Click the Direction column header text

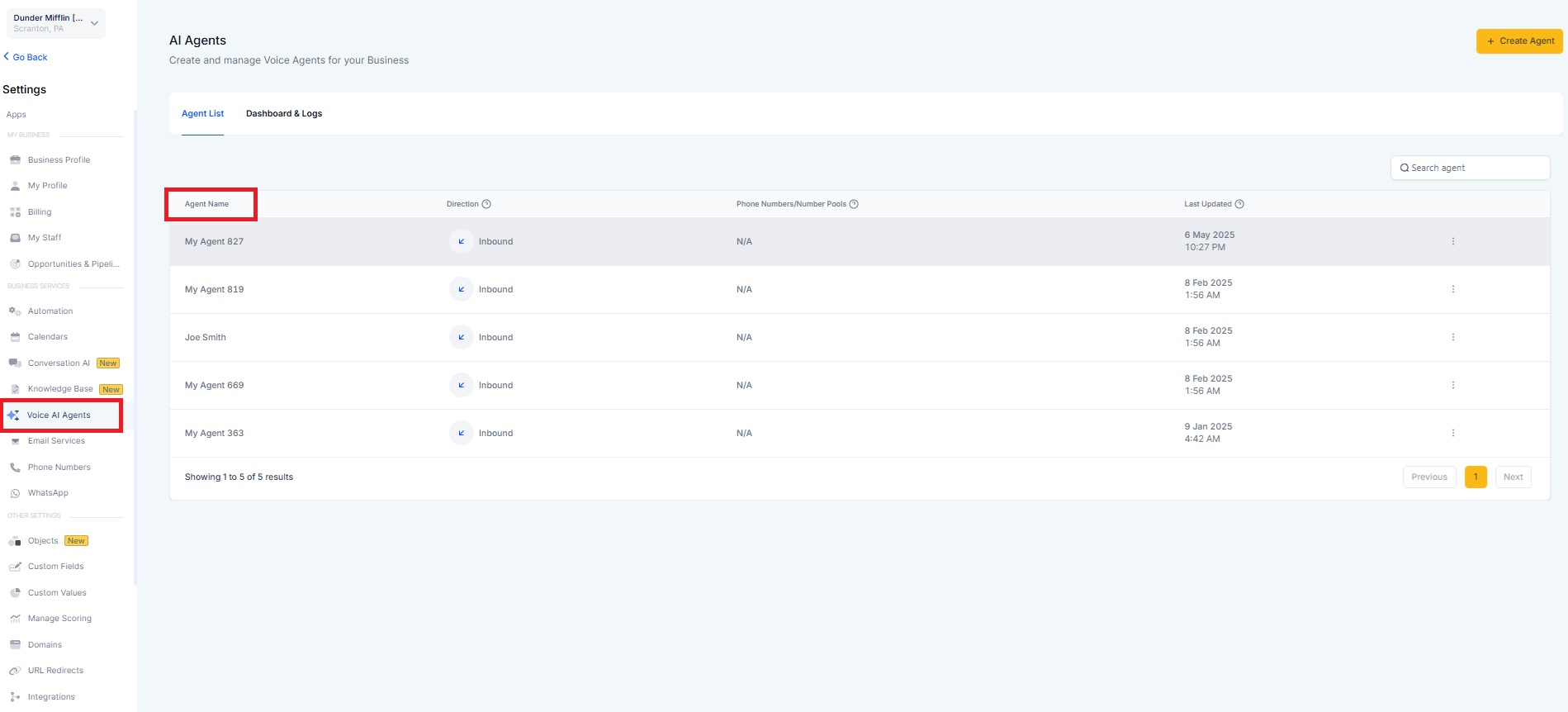pos(462,204)
